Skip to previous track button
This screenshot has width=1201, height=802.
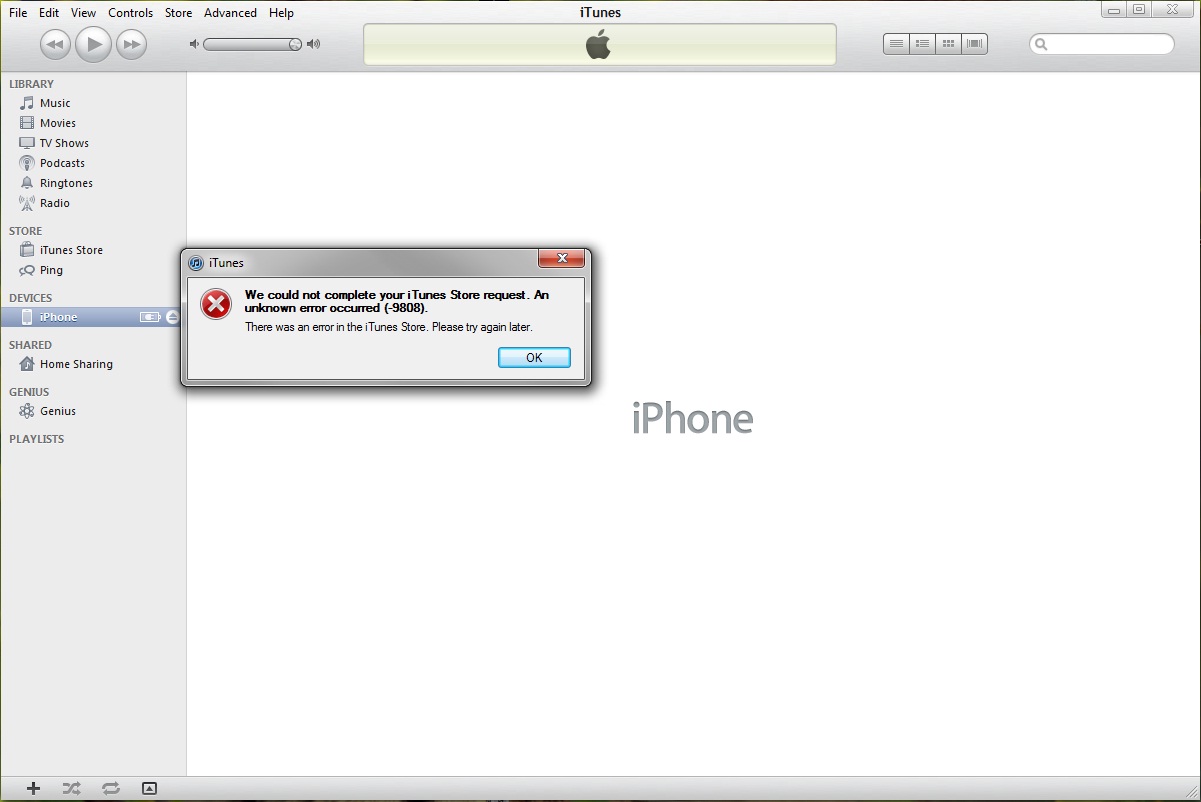(x=55, y=44)
